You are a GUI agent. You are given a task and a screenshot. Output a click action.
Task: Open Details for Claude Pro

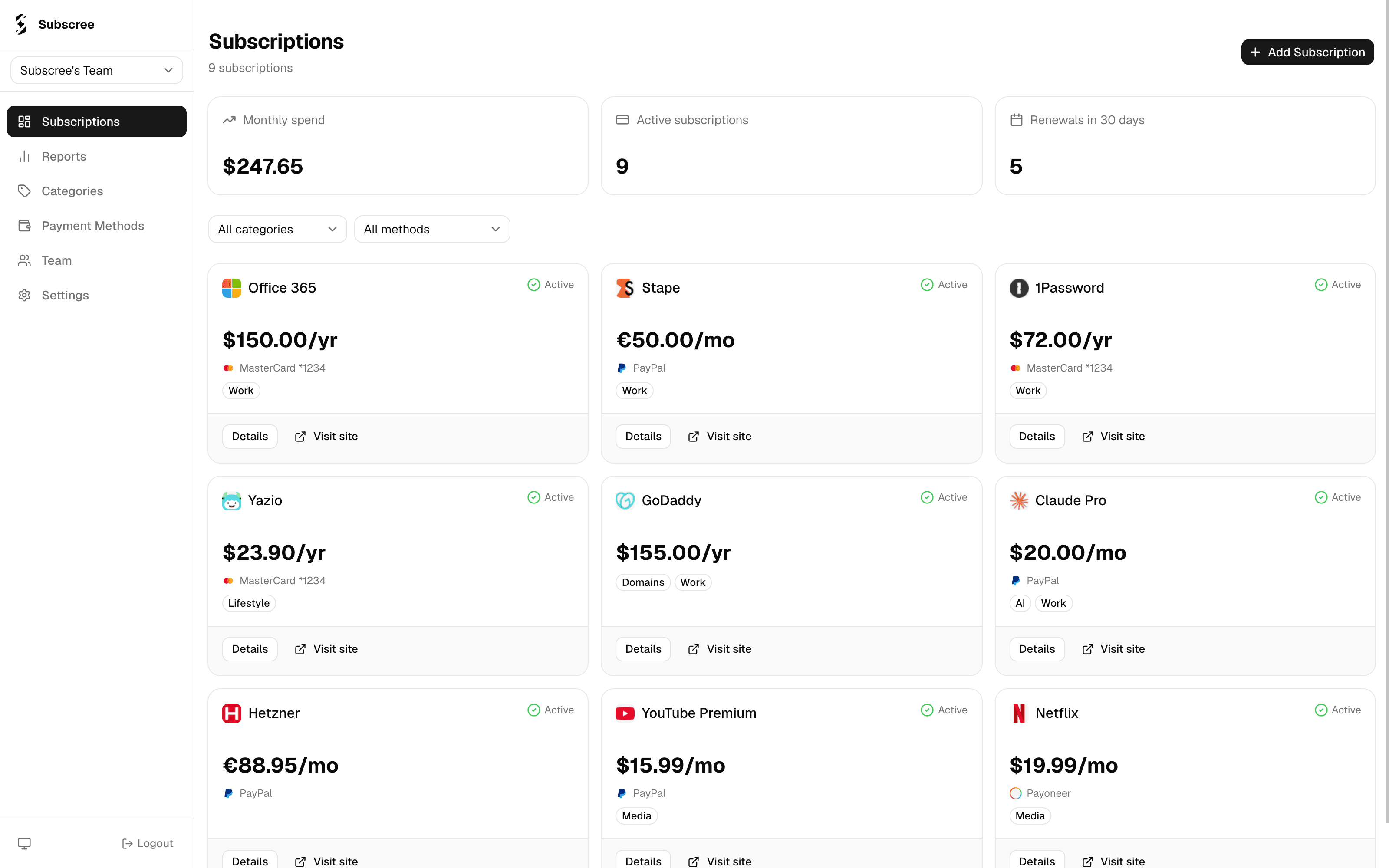(x=1037, y=649)
